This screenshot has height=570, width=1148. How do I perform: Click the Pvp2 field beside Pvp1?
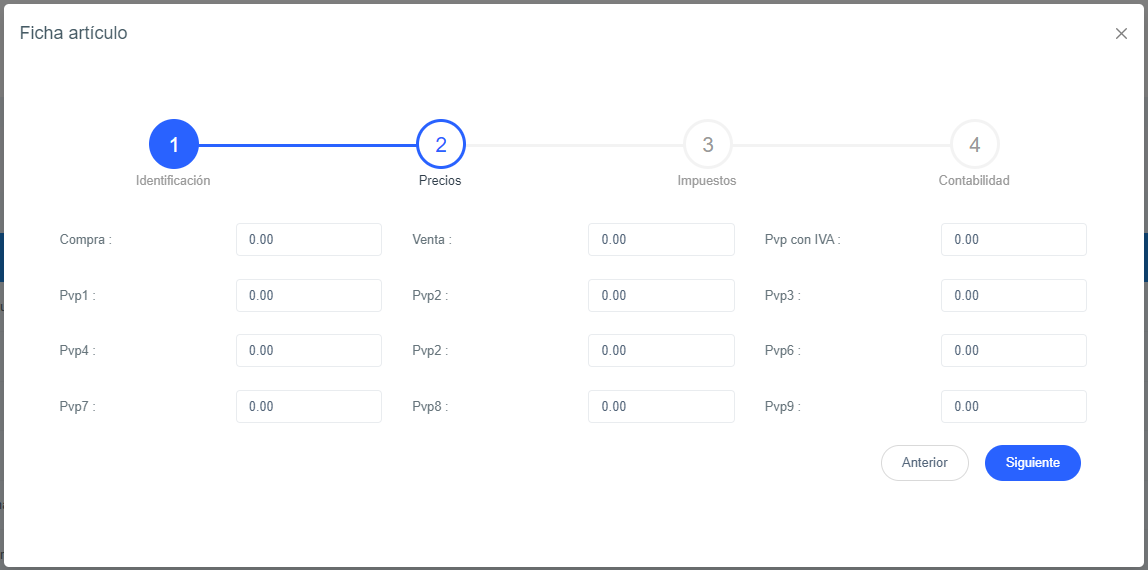661,296
